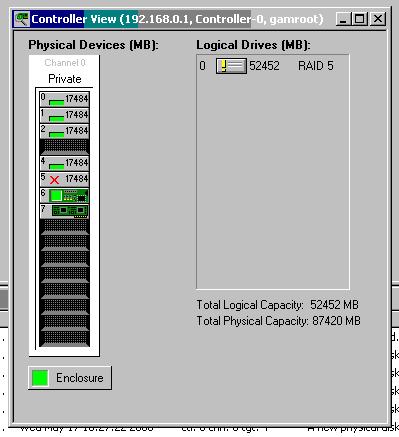The height and width of the screenshot is (437, 399).
Task: Select physical disk 4 drive icon
Action: 56,166
